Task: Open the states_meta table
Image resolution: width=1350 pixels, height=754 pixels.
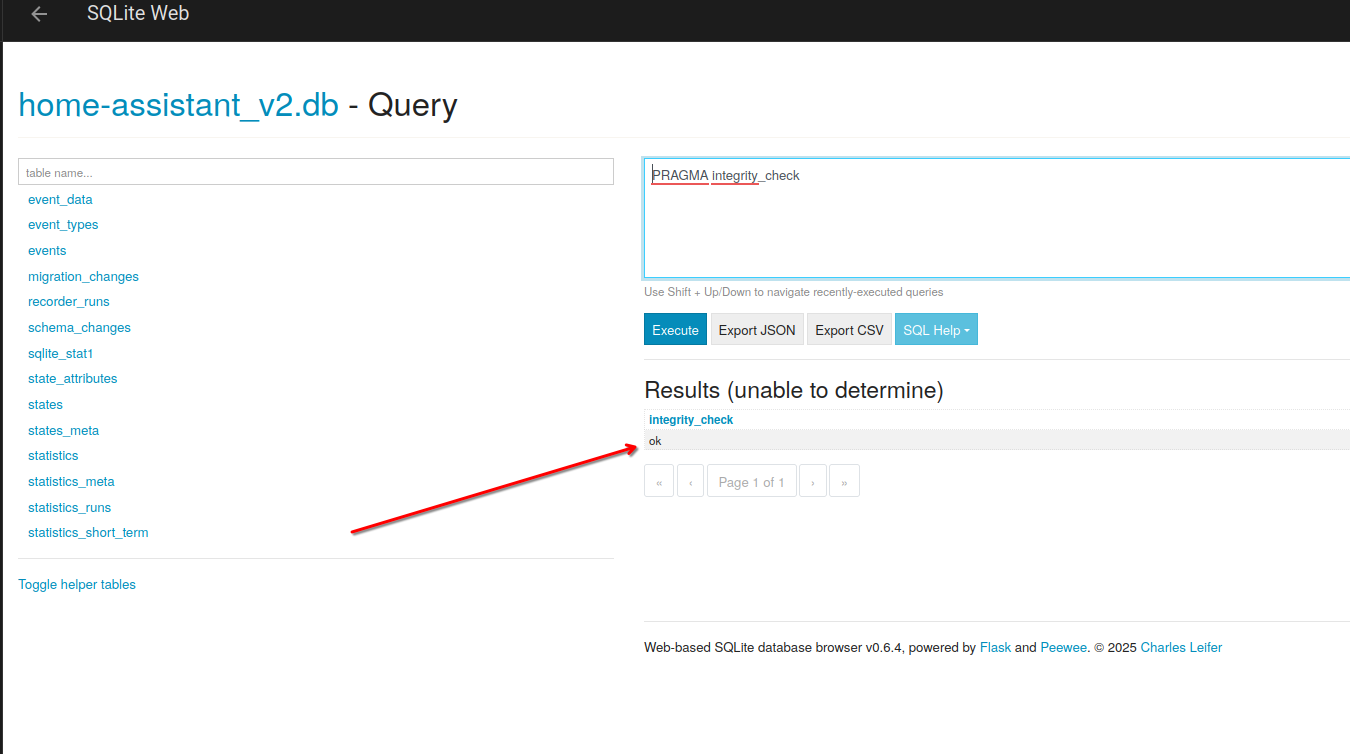Action: tap(63, 430)
